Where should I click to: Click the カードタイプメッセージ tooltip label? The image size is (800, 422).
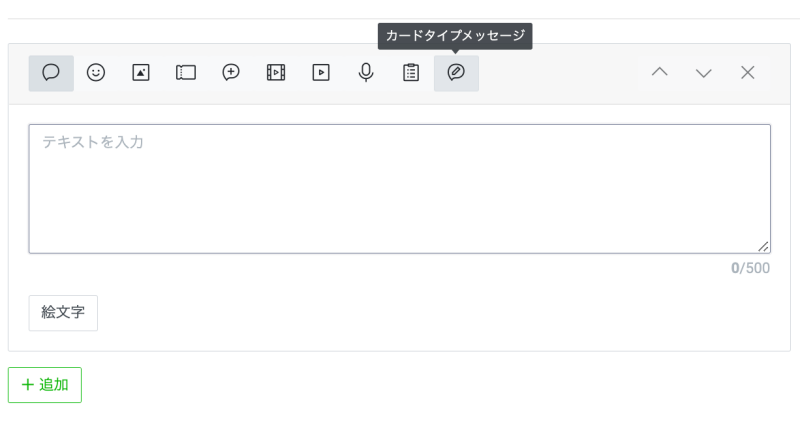pos(455,36)
